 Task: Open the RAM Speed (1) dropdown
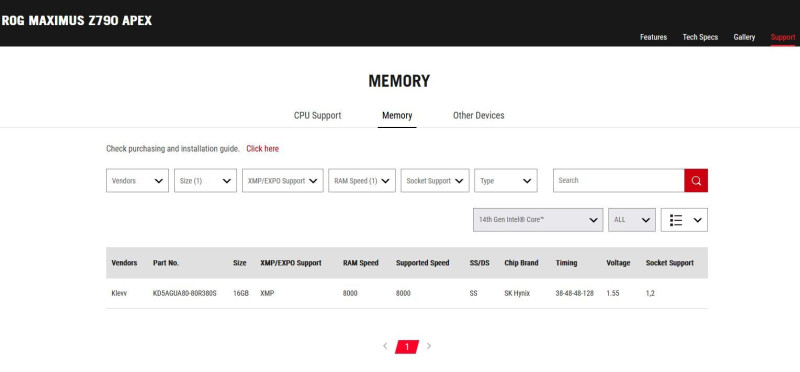pos(362,181)
